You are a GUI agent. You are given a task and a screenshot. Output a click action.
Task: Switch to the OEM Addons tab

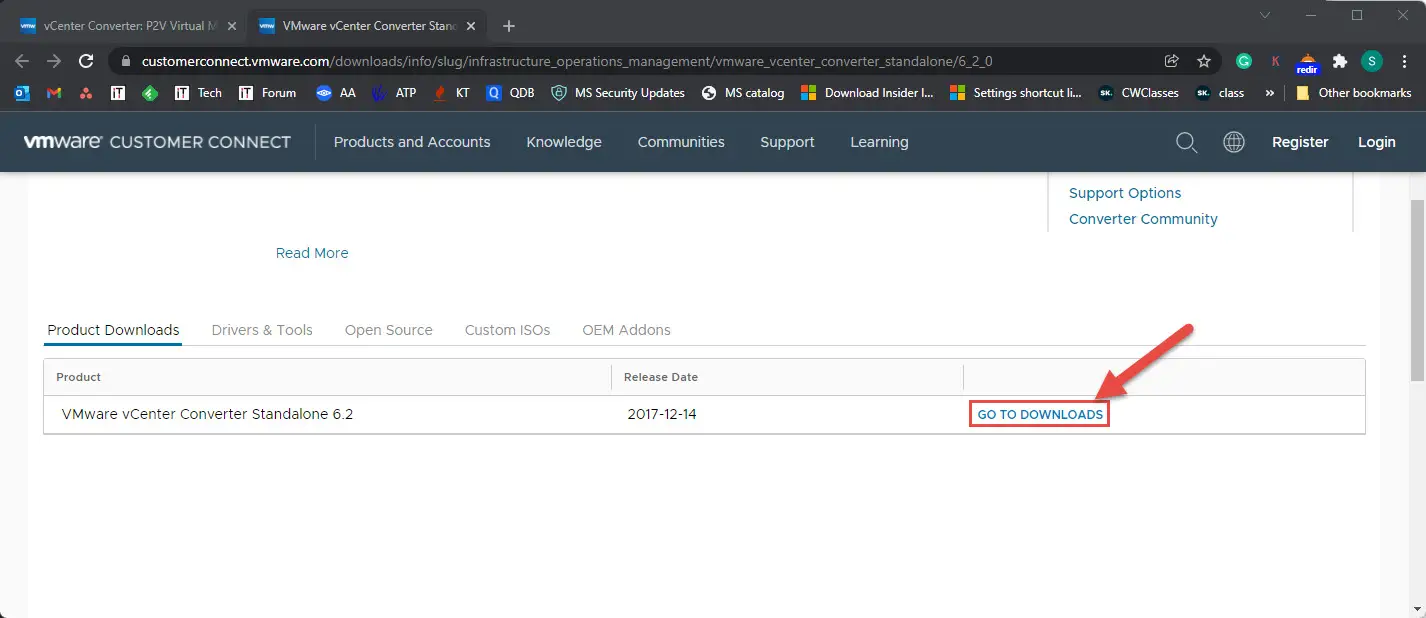pos(626,330)
